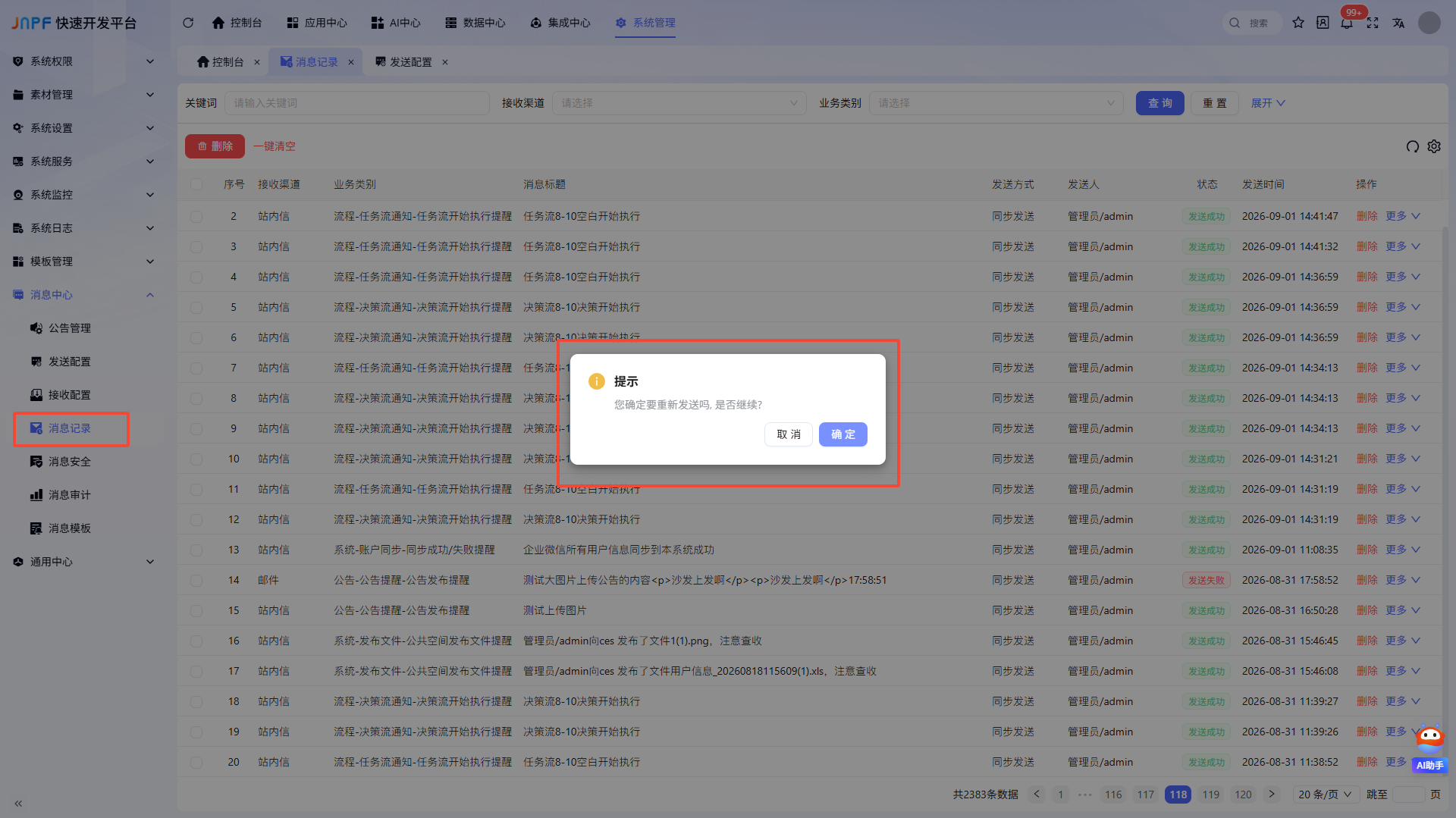This screenshot has width=1456, height=818.
Task: Open the 接收渠道 dropdown
Action: point(679,103)
